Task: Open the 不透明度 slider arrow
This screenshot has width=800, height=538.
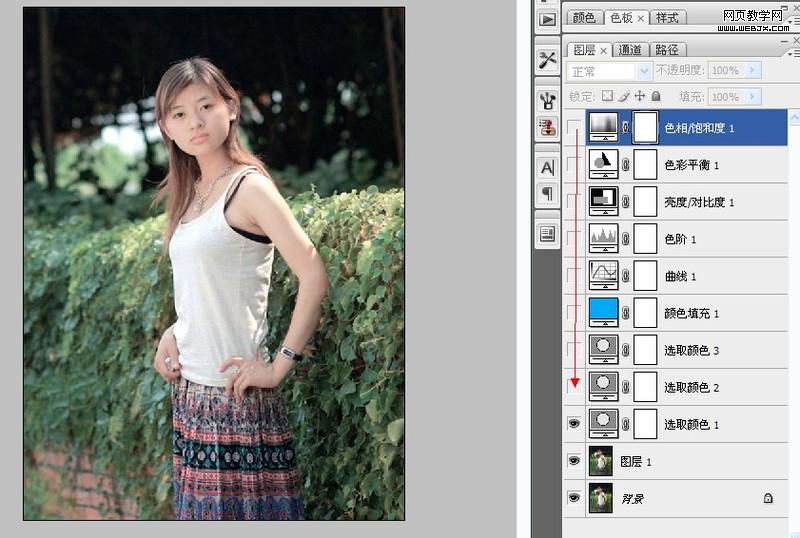Action: (752, 70)
